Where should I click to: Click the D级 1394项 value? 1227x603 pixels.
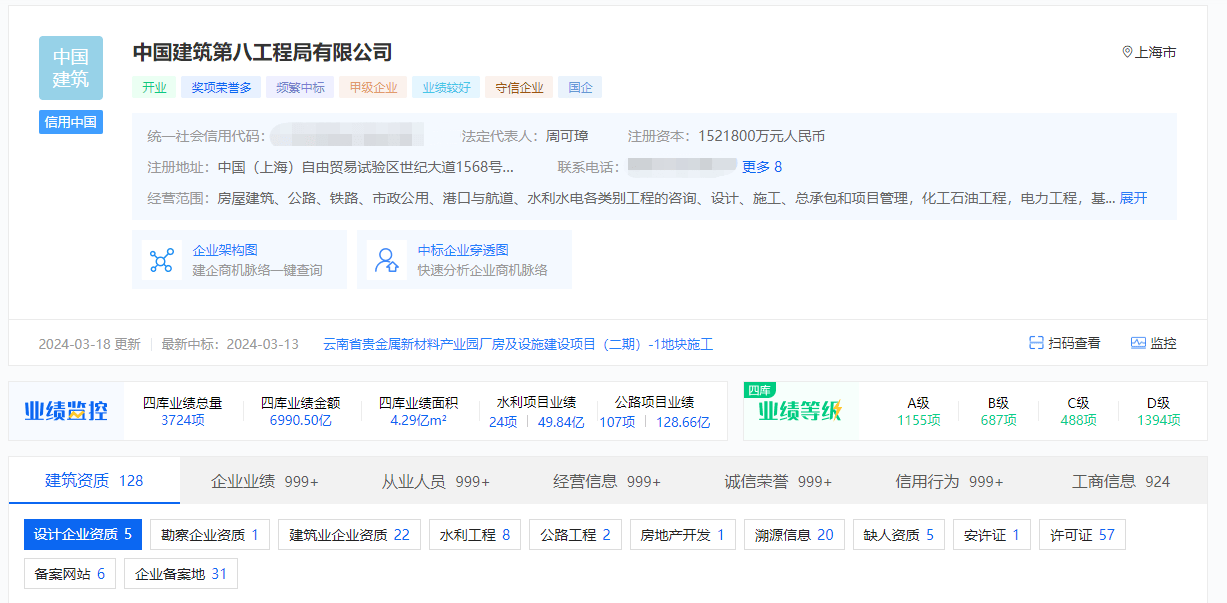[x=1158, y=421]
